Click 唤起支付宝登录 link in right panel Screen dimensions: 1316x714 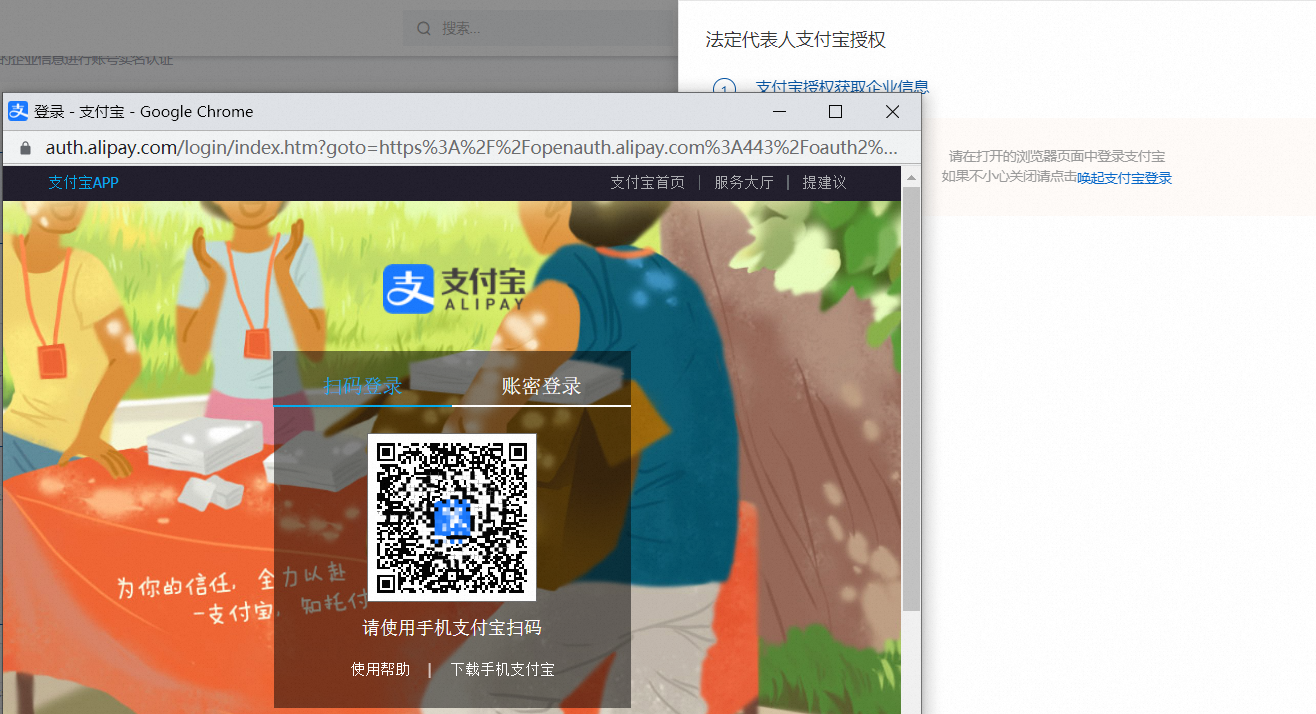tap(1124, 178)
